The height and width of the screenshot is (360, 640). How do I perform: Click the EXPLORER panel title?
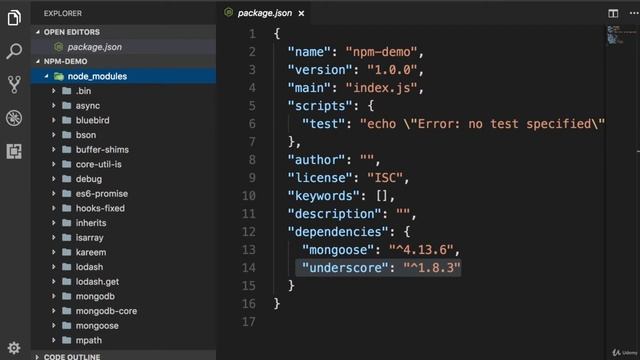pyautogui.click(x=63, y=13)
